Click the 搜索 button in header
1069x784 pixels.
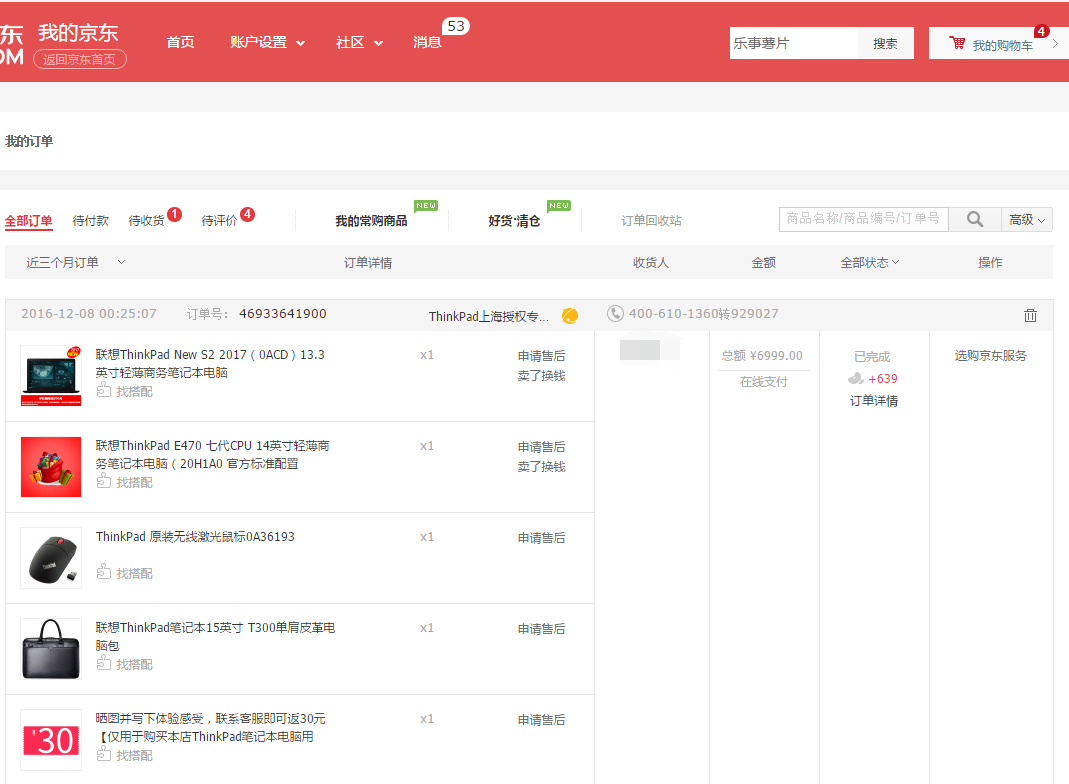tap(886, 43)
